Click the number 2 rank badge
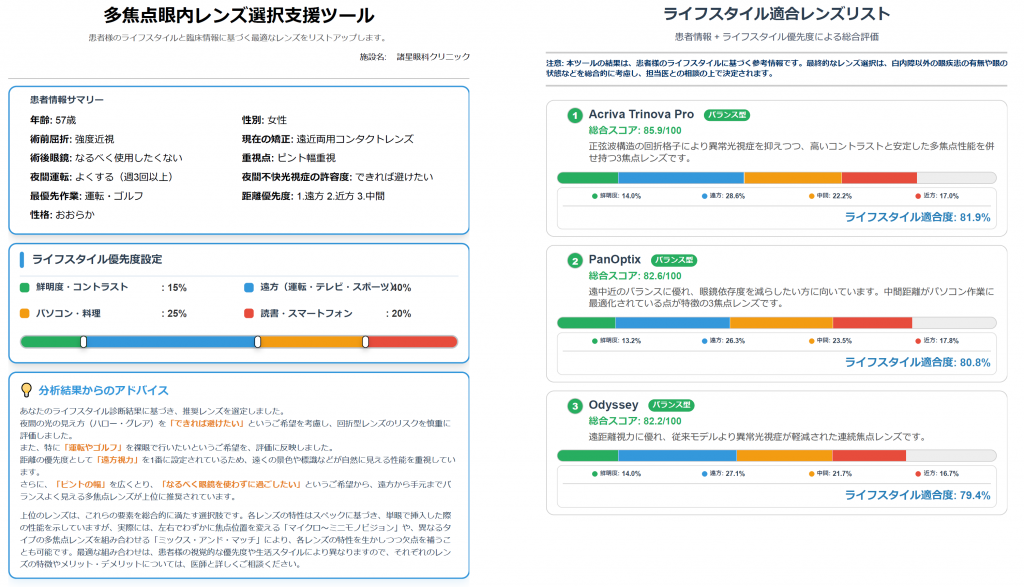Image resolution: width=1024 pixels, height=587 pixels. (575, 261)
